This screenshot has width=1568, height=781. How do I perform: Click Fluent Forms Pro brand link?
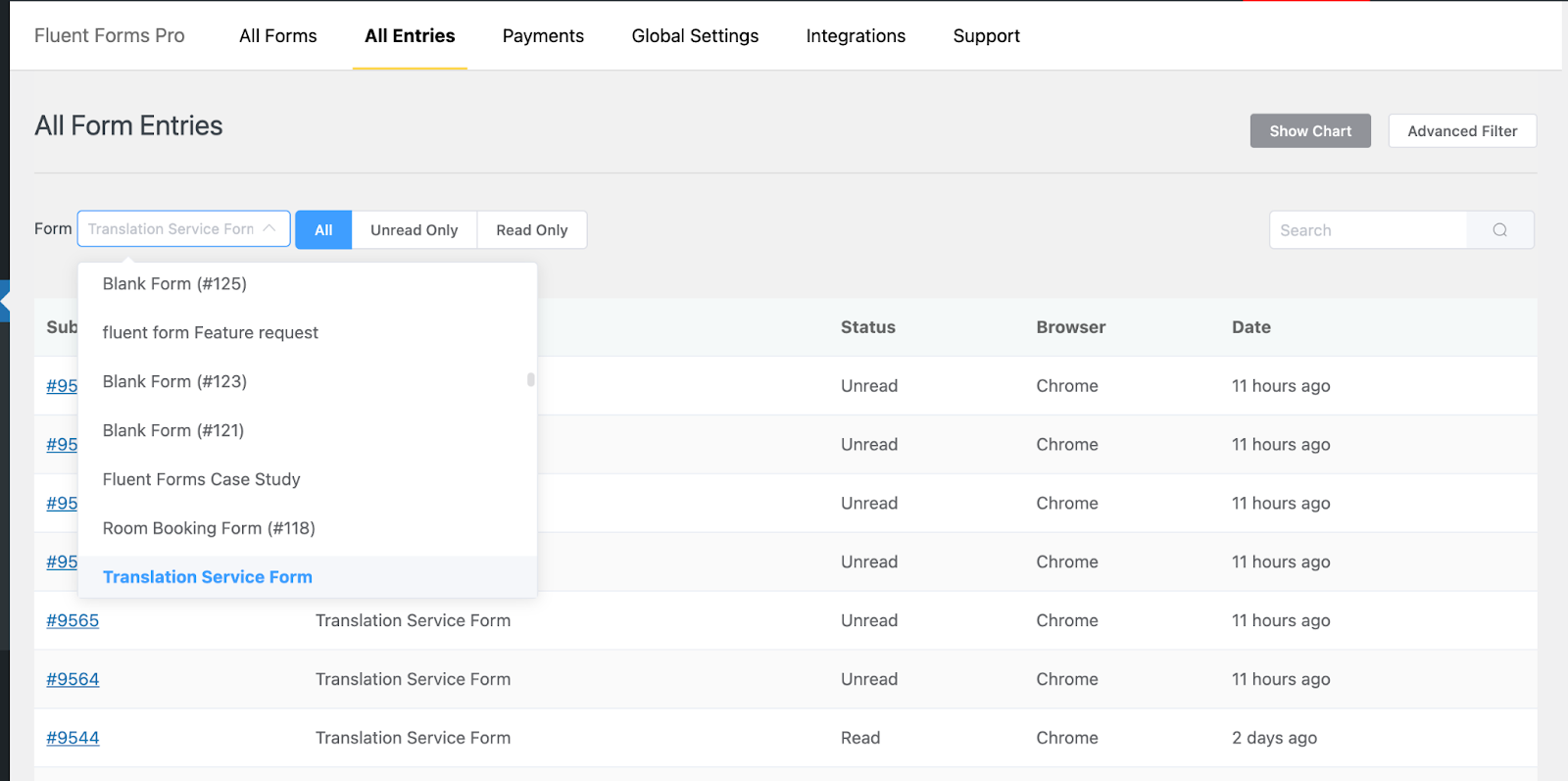110,36
